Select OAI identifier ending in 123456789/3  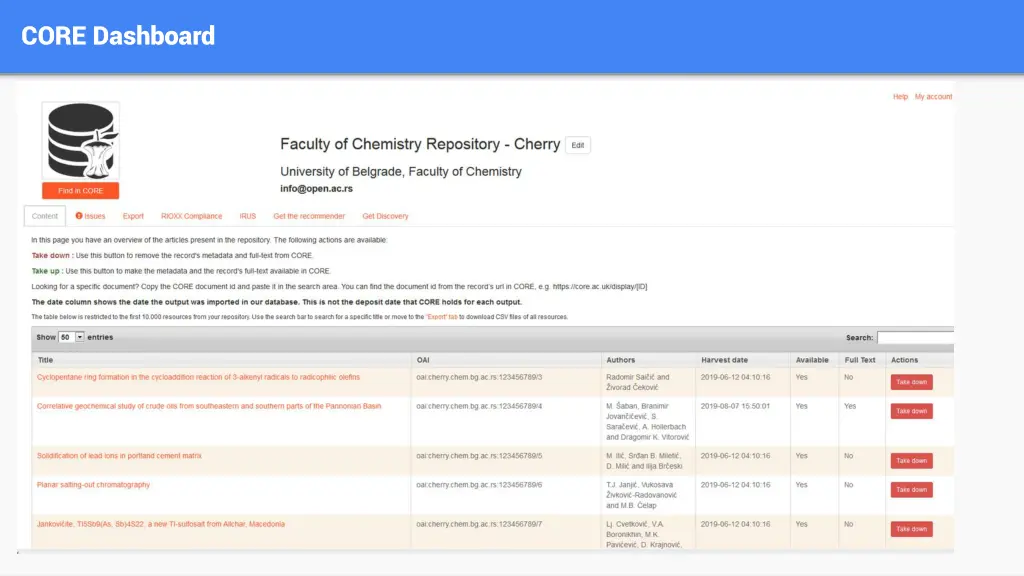coord(479,377)
